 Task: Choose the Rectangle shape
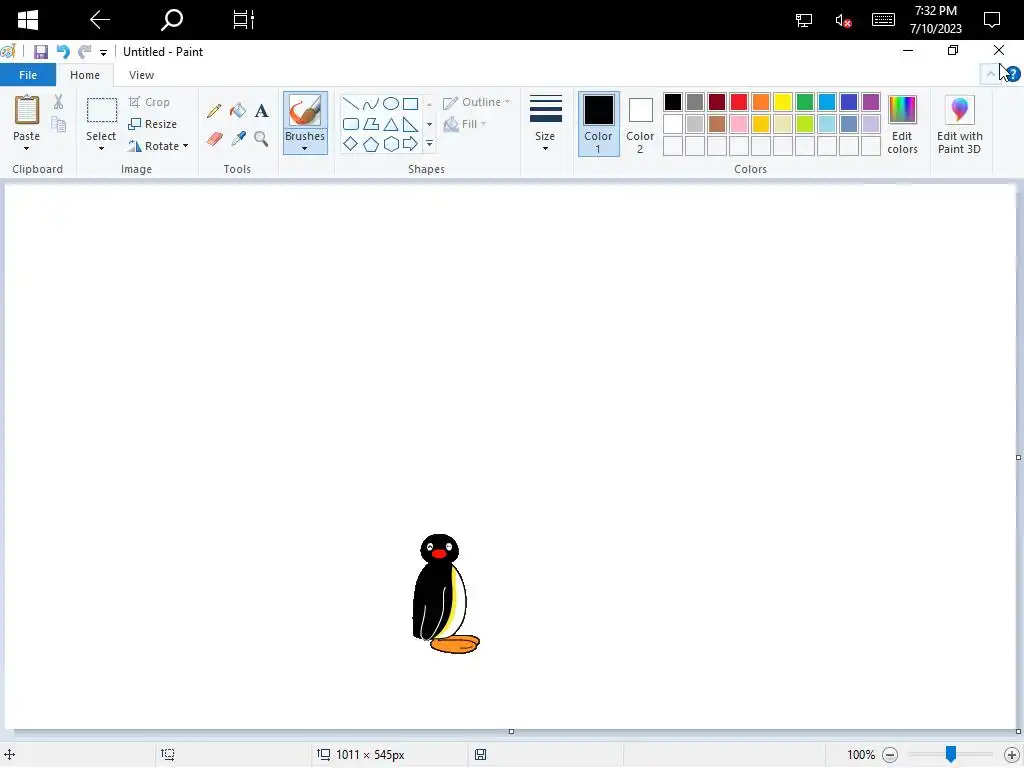pos(410,103)
